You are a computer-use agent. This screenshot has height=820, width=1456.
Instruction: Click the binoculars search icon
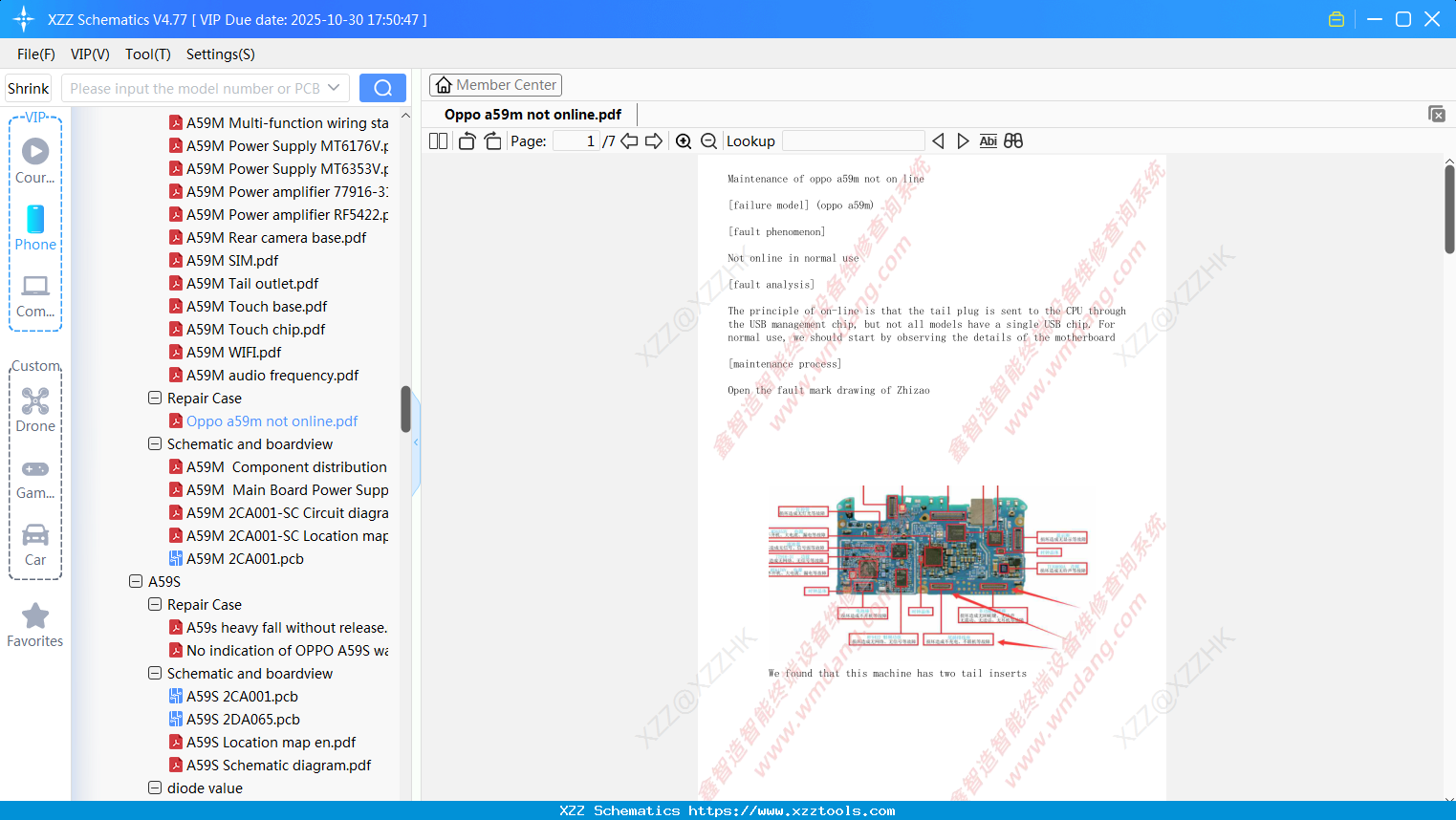coord(1013,141)
